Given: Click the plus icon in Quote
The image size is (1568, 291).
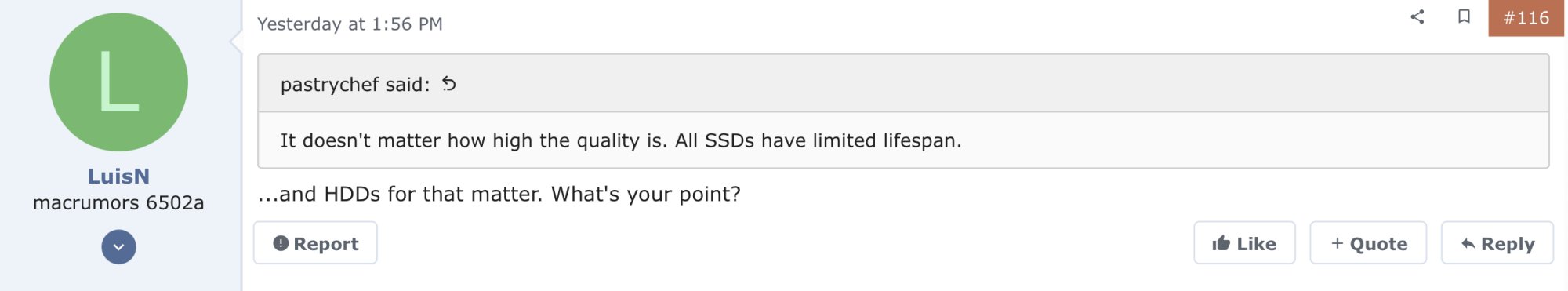Looking at the screenshot, I should point(1338,243).
